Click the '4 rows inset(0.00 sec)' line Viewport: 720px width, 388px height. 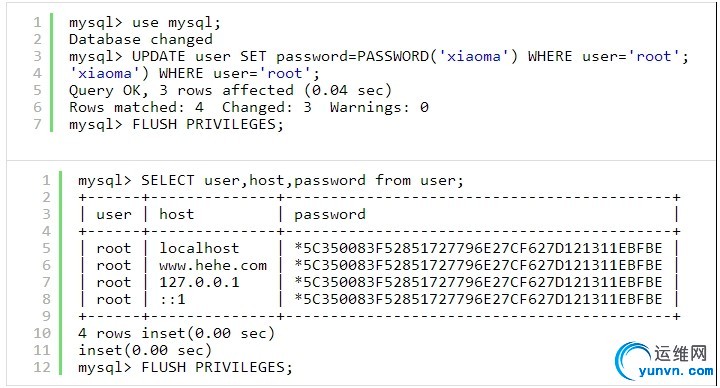click(x=176, y=333)
